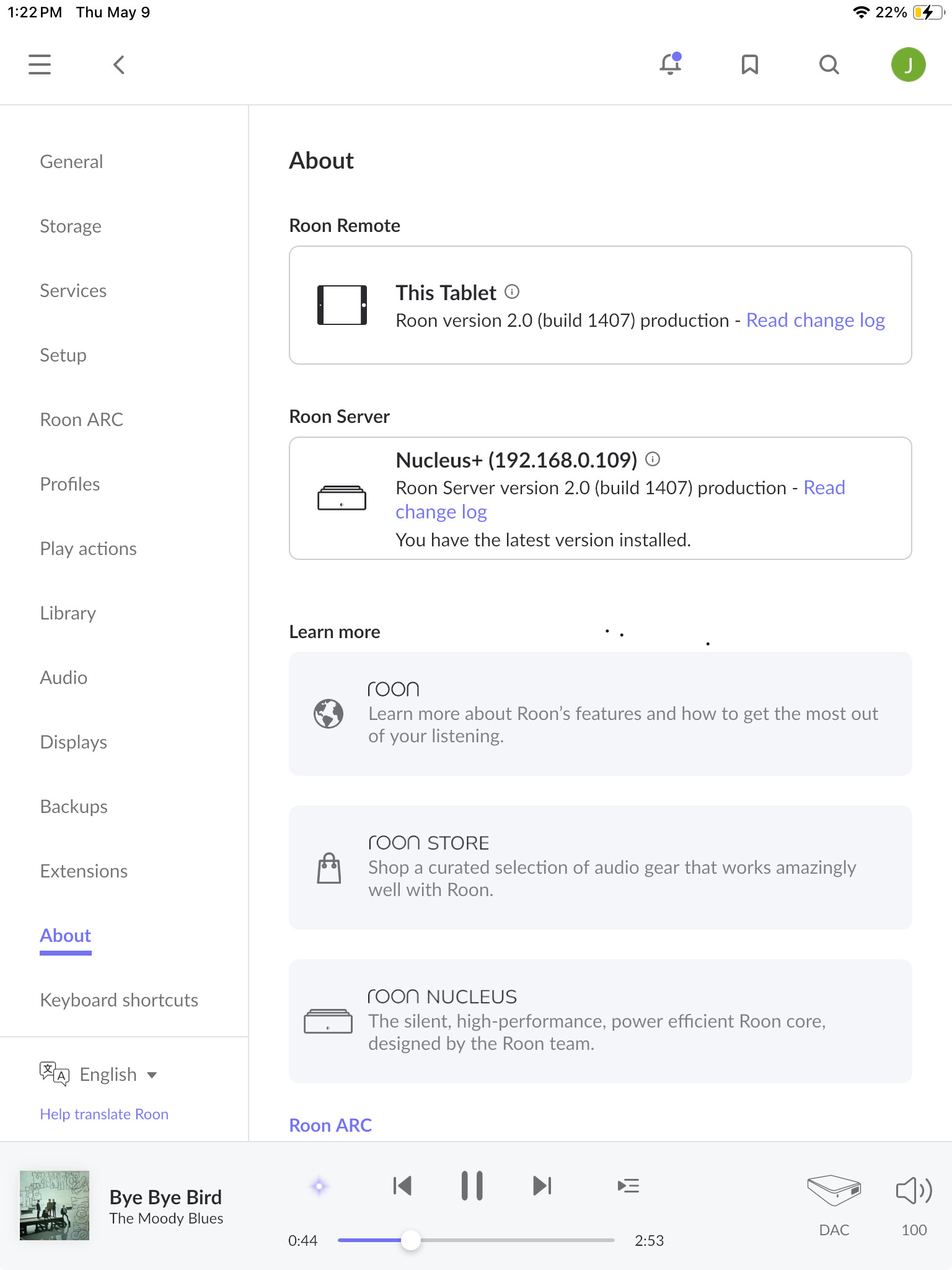
Task: Open the Help translate Roon link
Action: click(104, 1114)
